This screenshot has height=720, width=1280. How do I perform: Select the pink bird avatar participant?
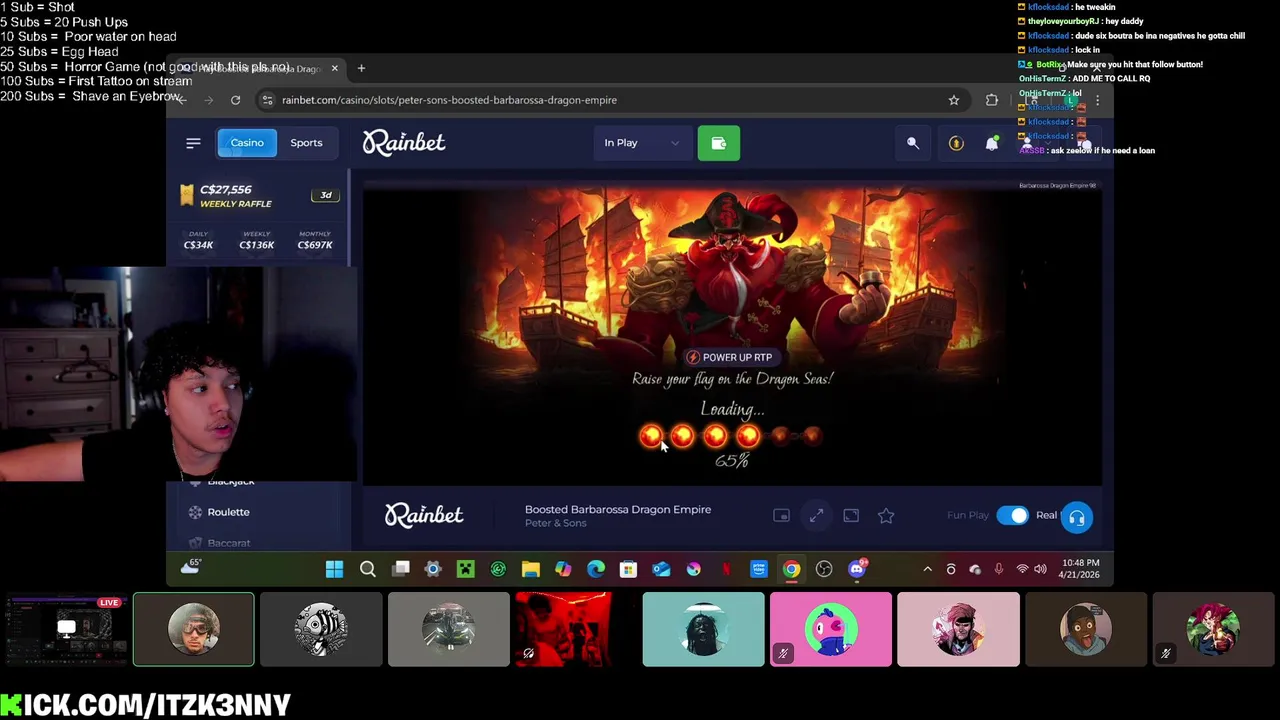point(830,629)
